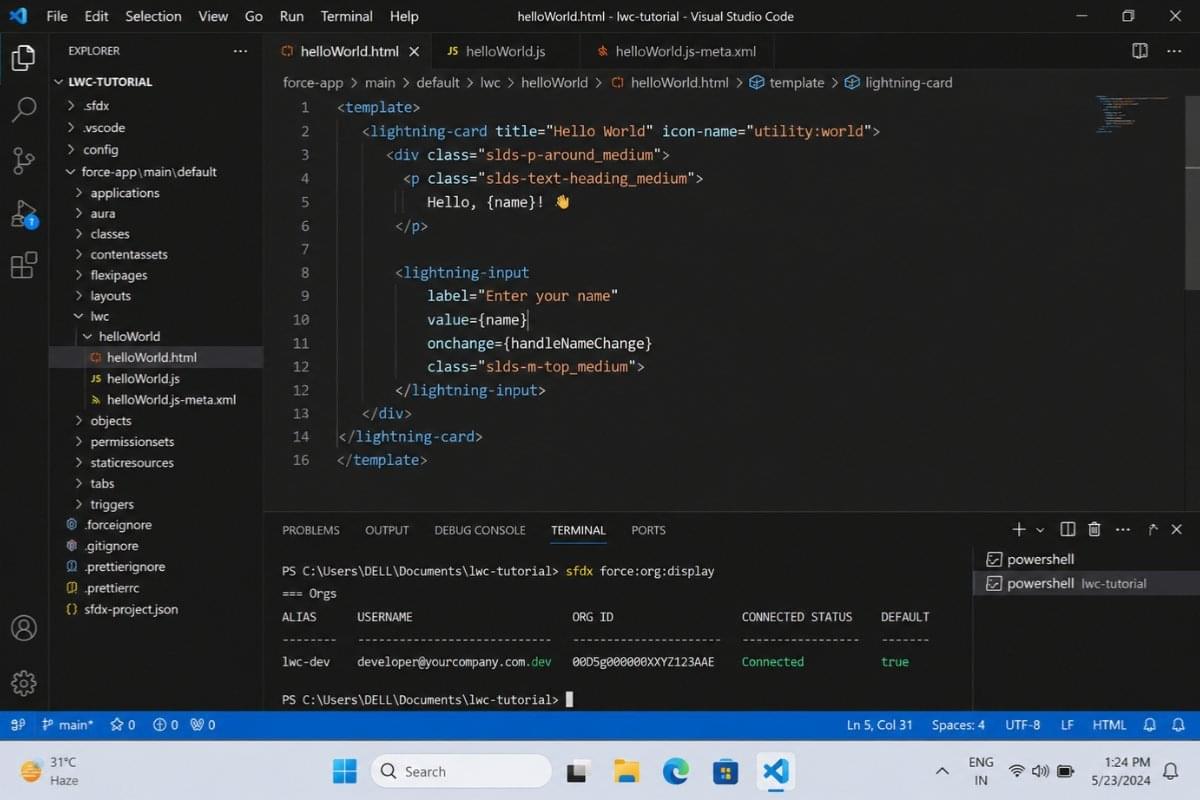The width and height of the screenshot is (1200, 800).
Task: Select the powershell lwc-tutorial terminal
Action: pyautogui.click(x=1086, y=583)
